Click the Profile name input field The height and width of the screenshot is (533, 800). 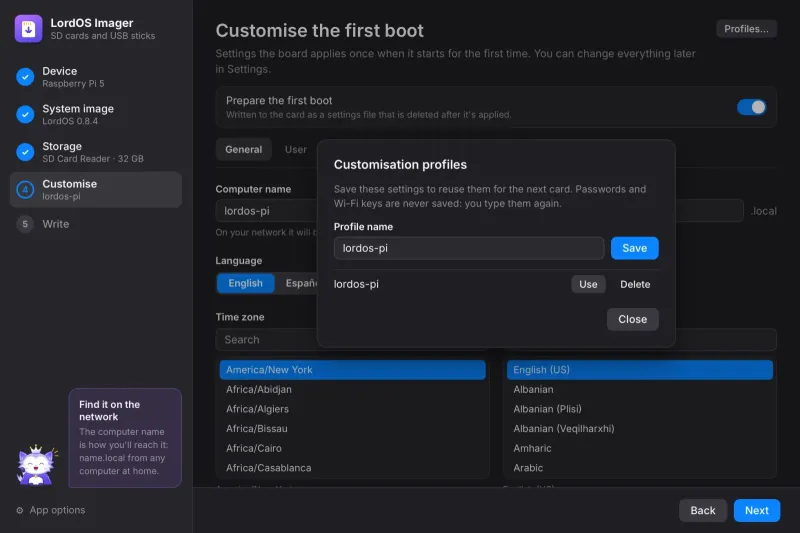pos(469,248)
